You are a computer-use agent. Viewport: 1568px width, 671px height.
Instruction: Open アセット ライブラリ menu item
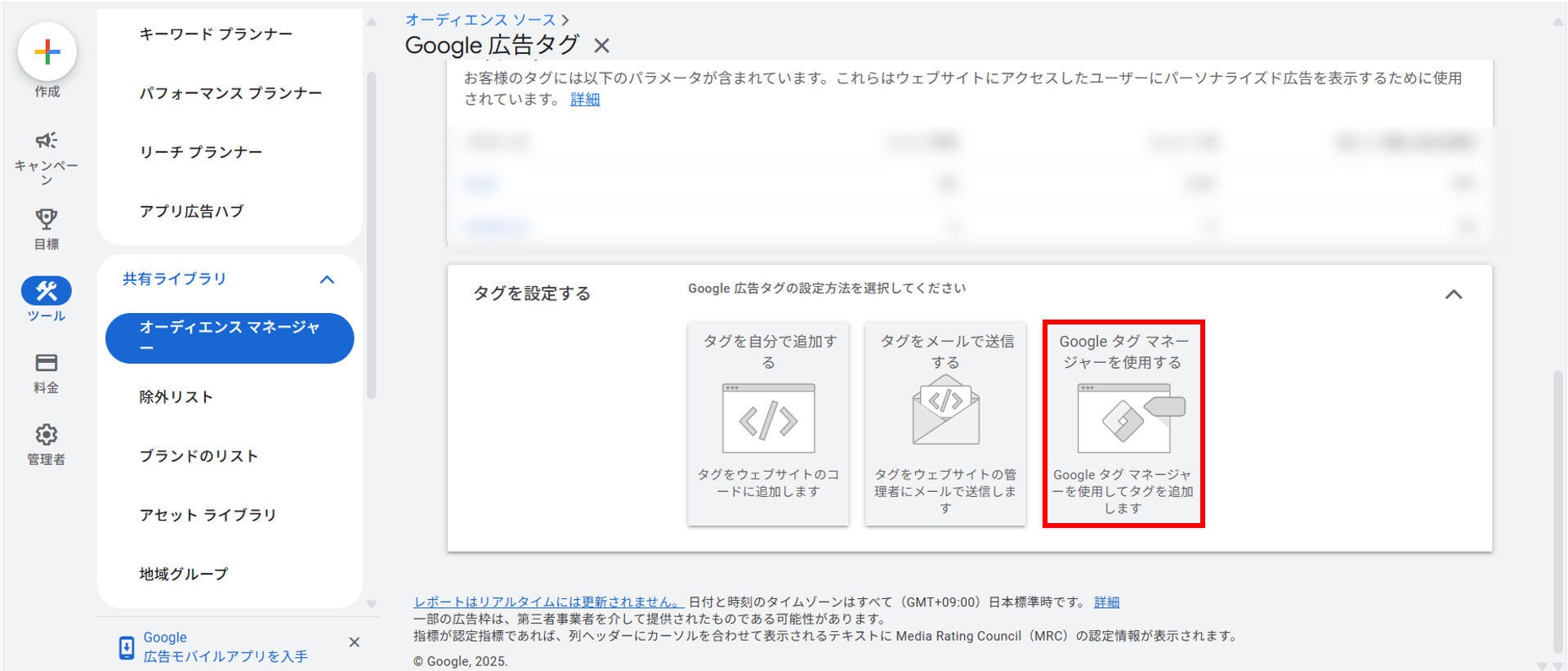tap(208, 515)
